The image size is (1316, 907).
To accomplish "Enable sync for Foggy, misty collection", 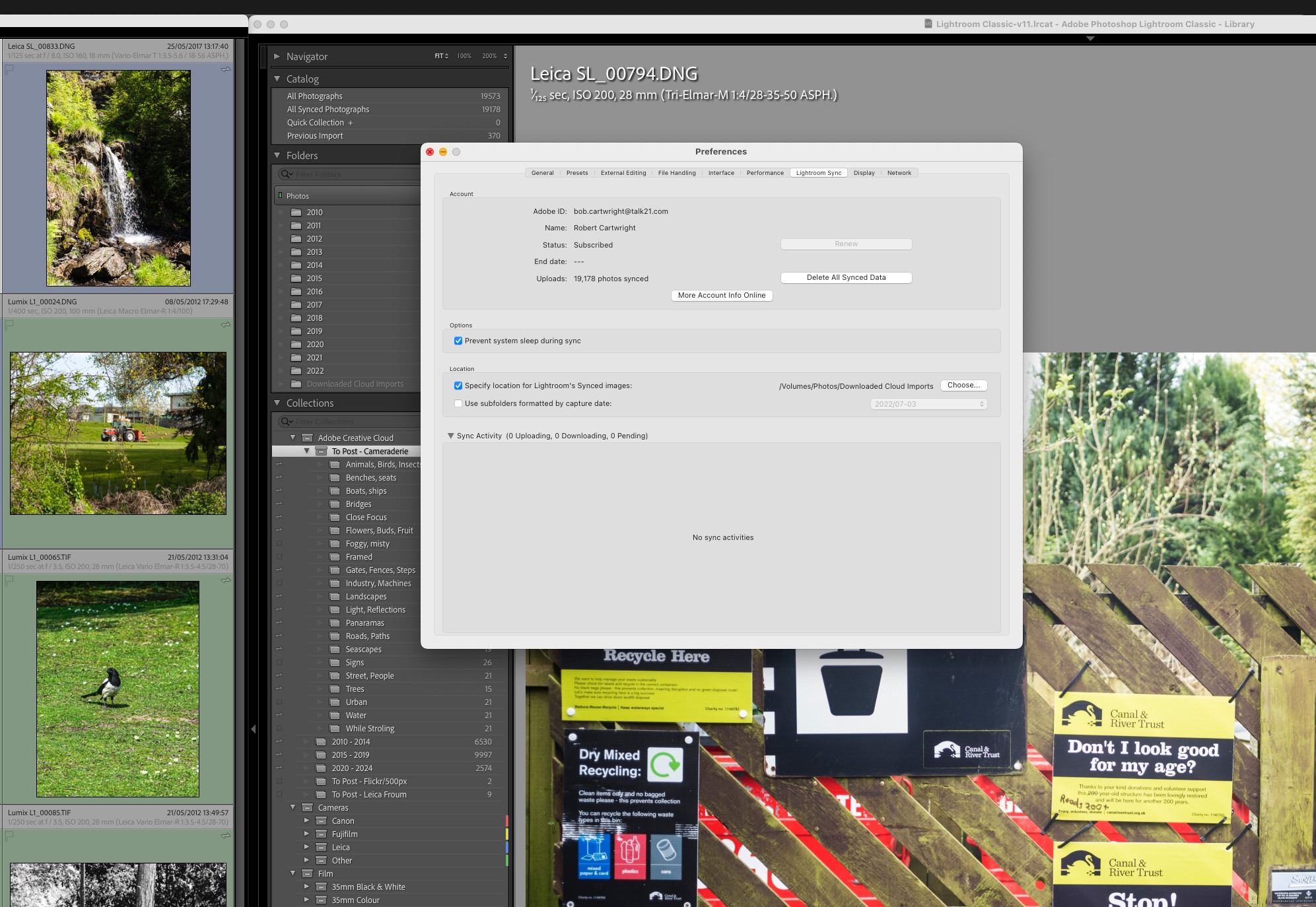I will 279,543.
